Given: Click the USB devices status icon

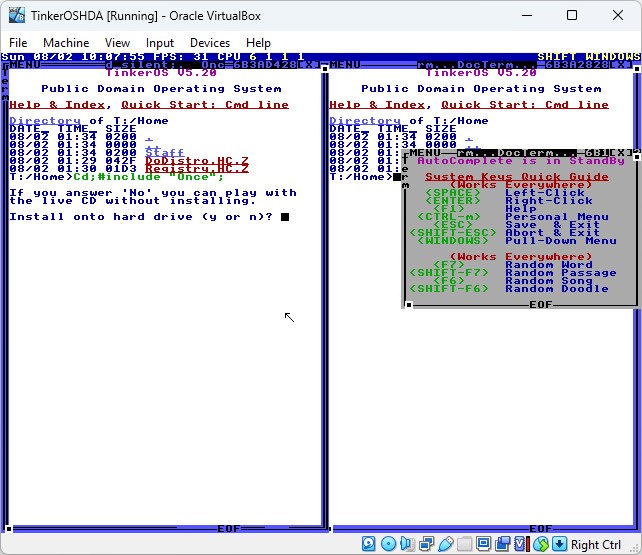Looking at the screenshot, I should [445, 544].
